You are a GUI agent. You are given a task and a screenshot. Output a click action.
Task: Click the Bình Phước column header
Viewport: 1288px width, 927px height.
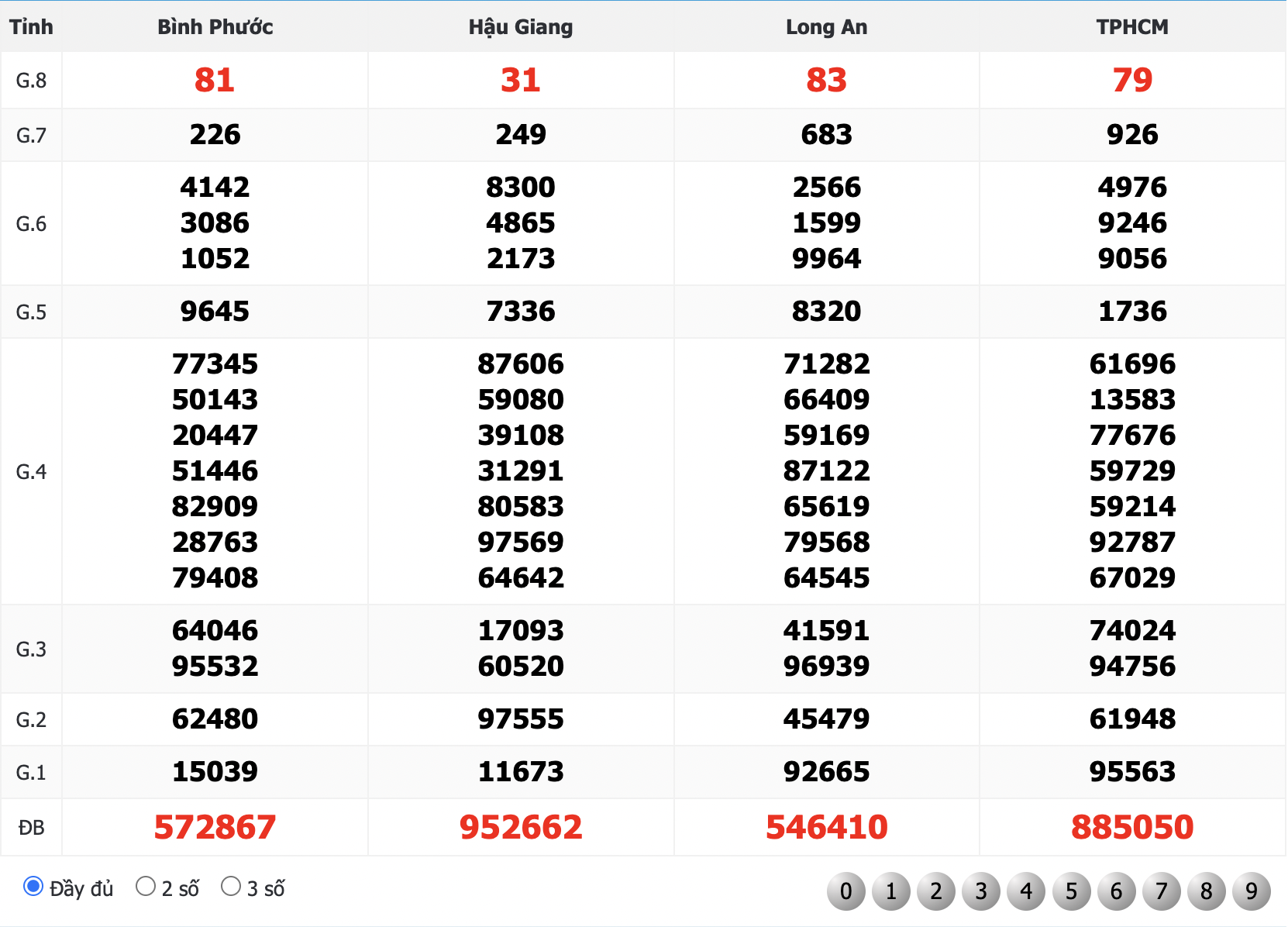pyautogui.click(x=215, y=27)
